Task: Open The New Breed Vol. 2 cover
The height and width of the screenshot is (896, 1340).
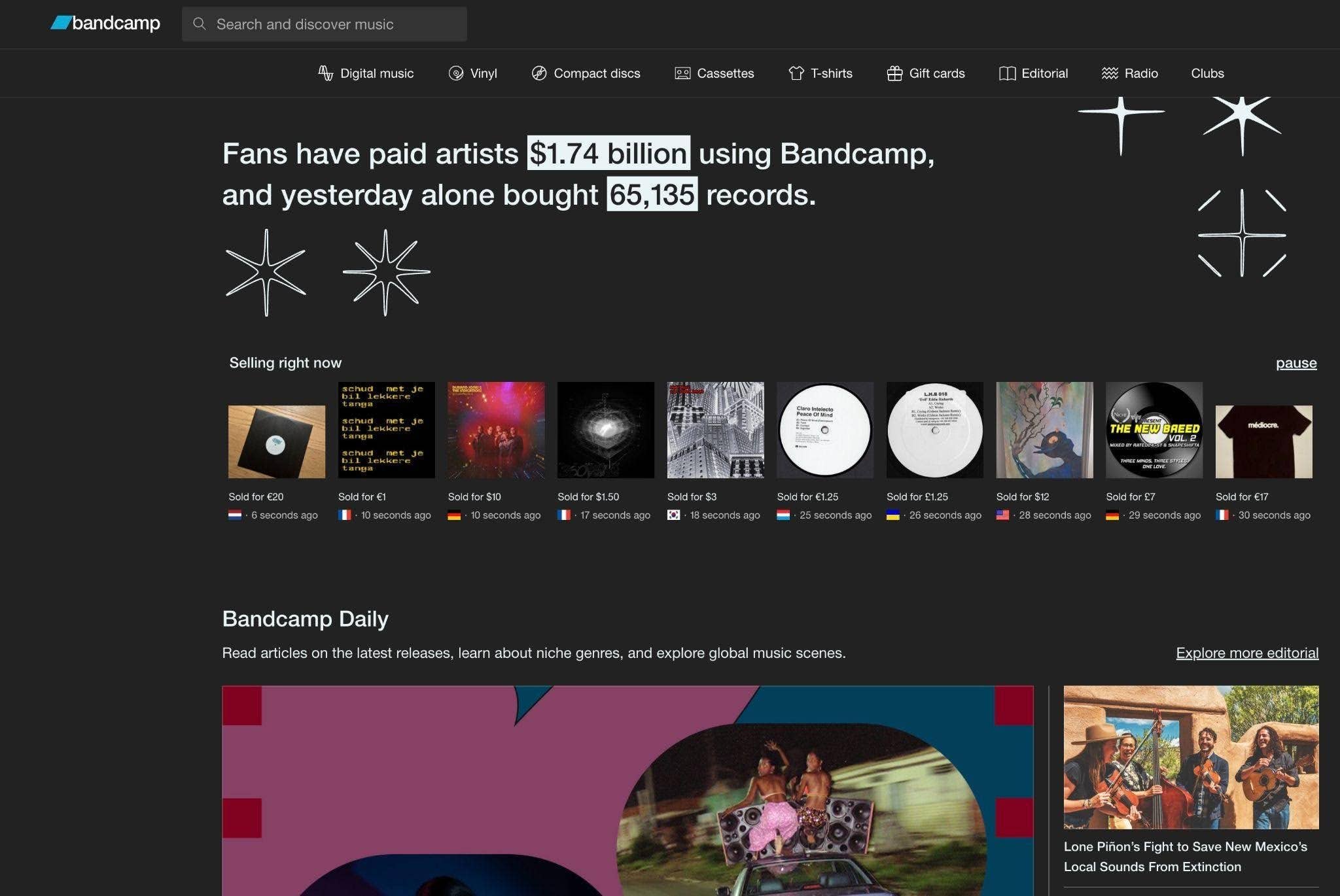Action: 1154,430
